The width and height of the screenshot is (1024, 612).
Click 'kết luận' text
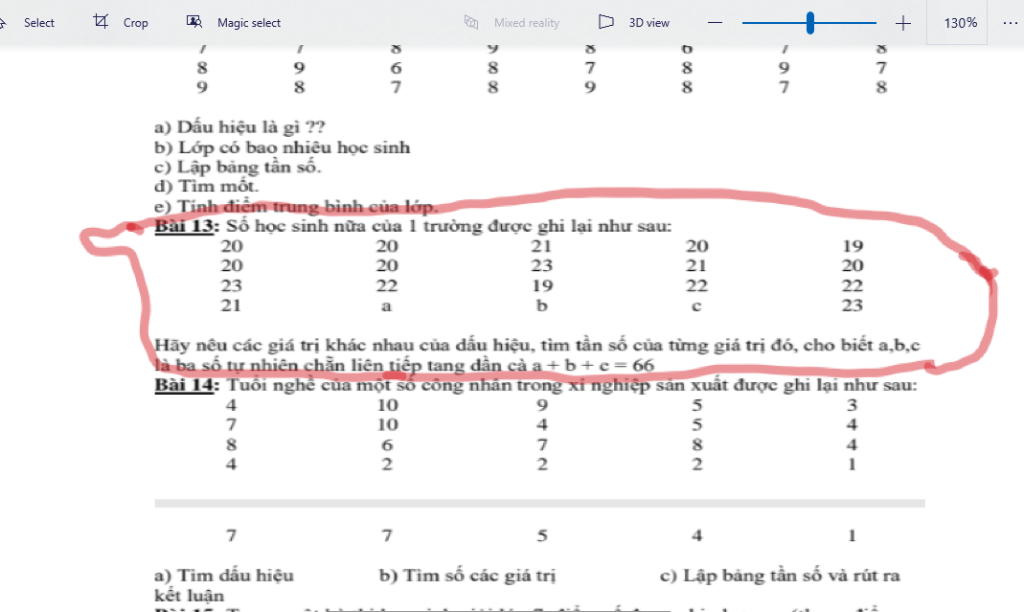coord(189,596)
